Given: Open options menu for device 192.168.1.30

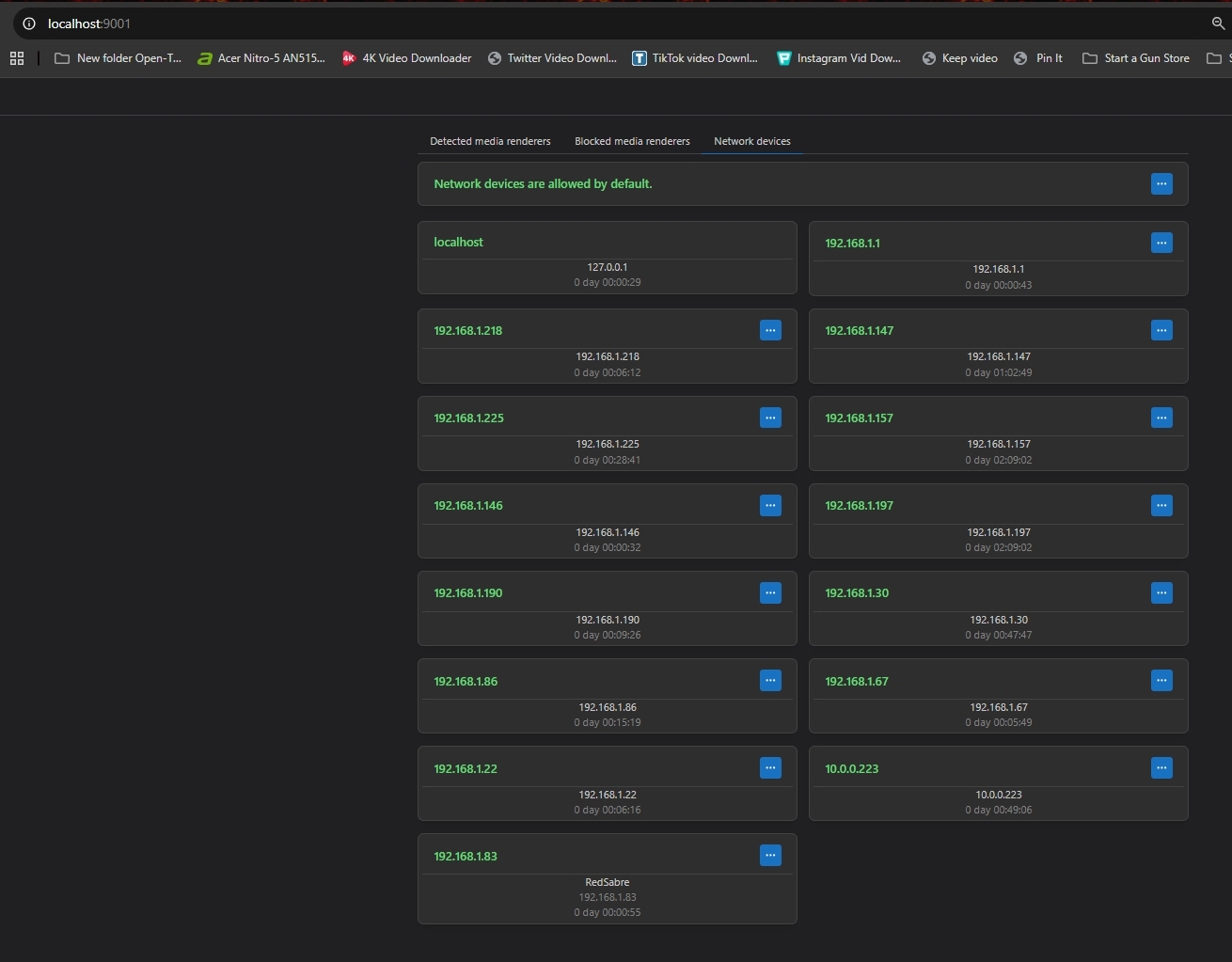Looking at the screenshot, I should 1161,592.
